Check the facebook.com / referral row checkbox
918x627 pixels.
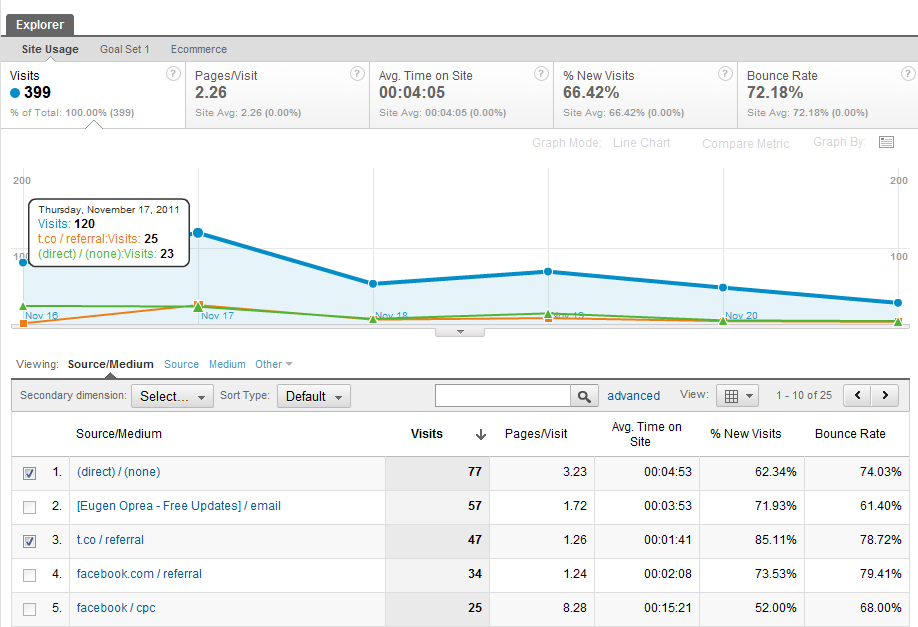[x=29, y=574]
